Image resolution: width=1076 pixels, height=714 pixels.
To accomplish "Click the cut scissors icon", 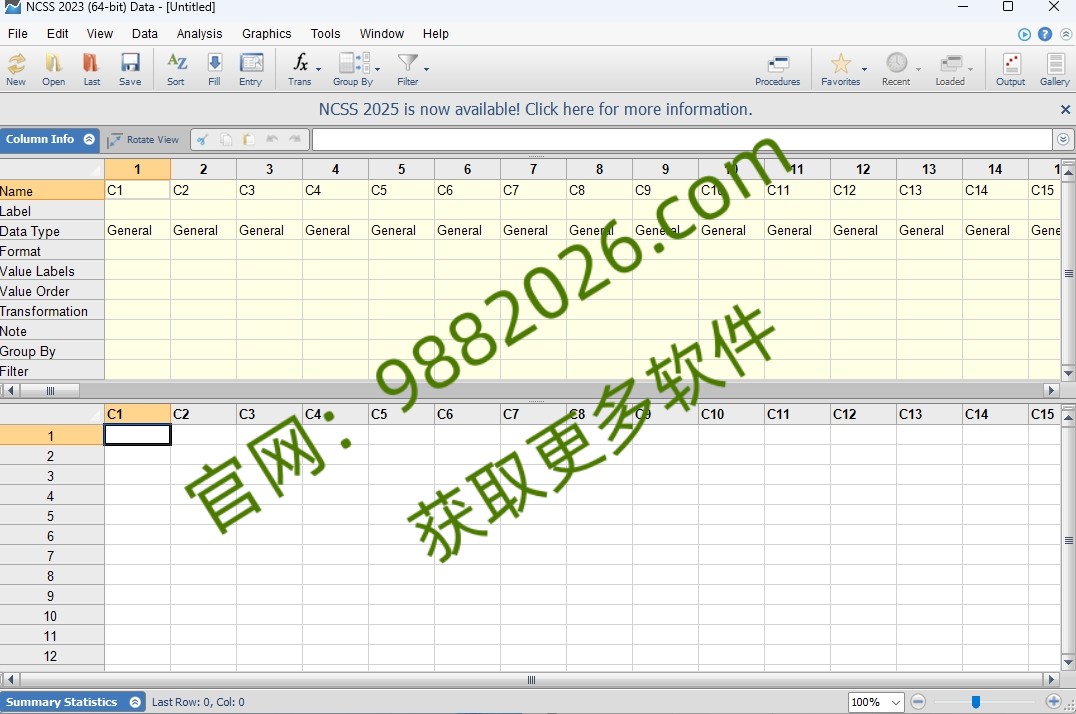I will pos(202,139).
